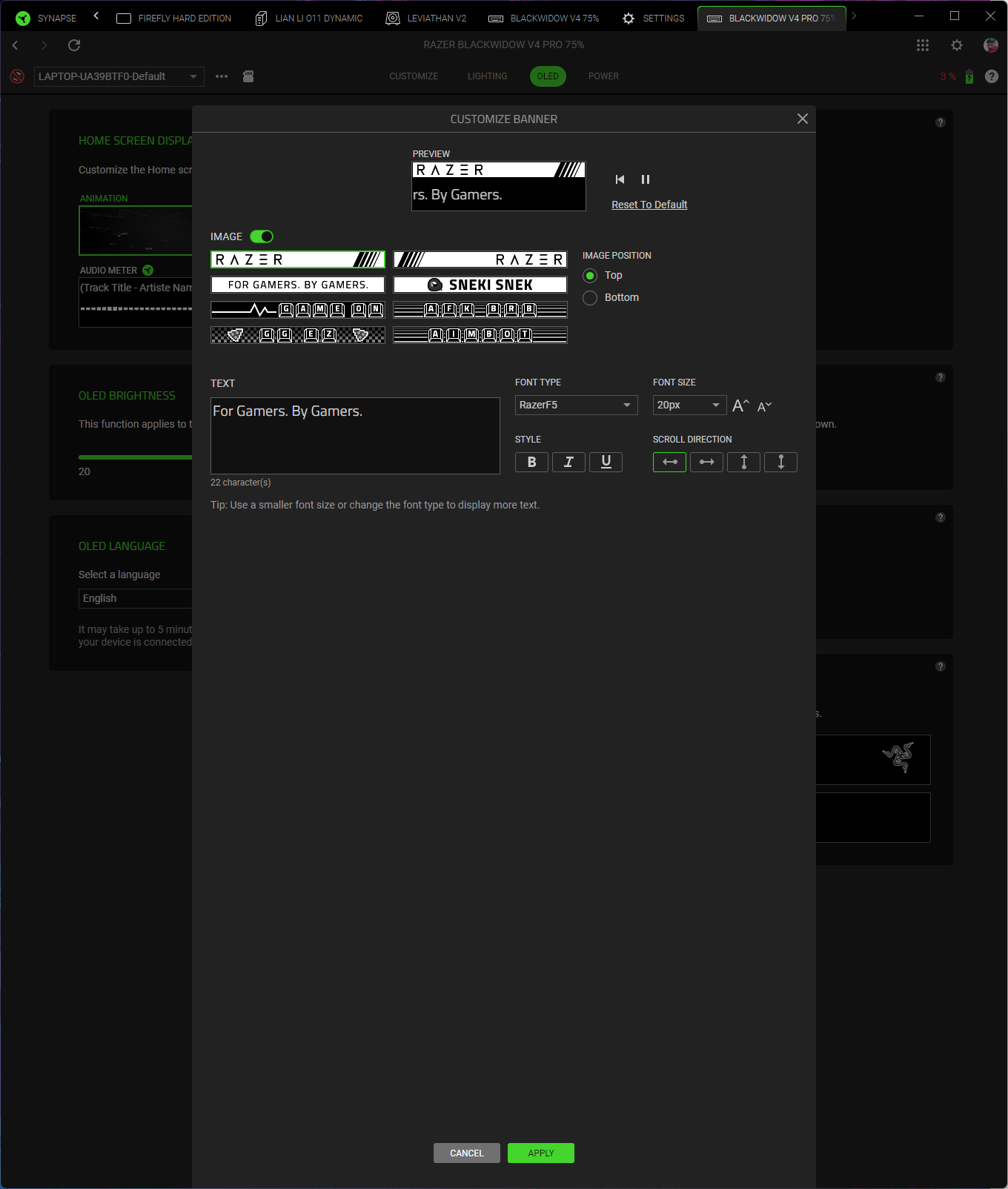Viewport: 1008px width, 1189px height.
Task: Click the refresh icon
Action: pyautogui.click(x=74, y=45)
